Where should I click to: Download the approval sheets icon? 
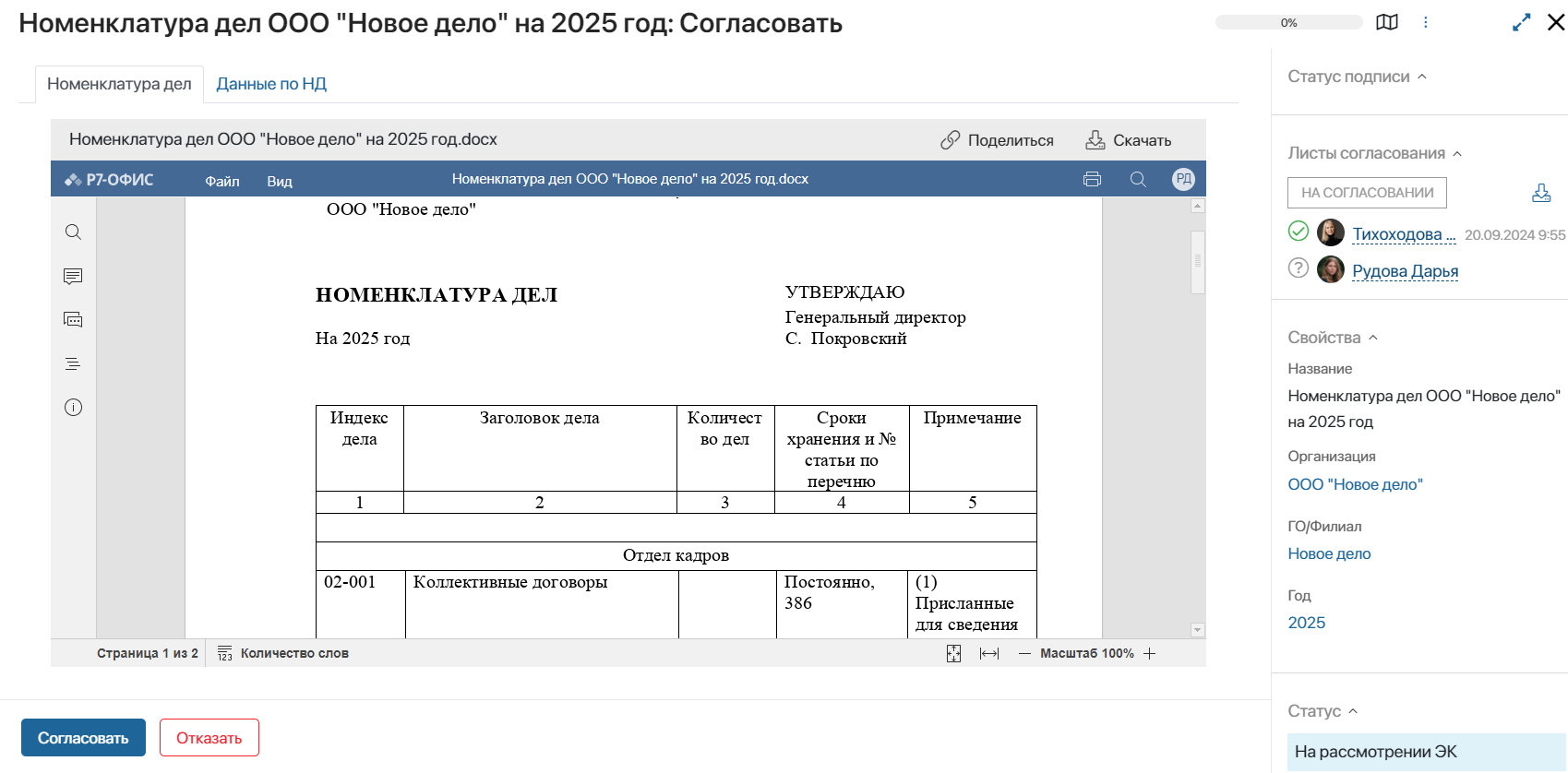point(1541,193)
